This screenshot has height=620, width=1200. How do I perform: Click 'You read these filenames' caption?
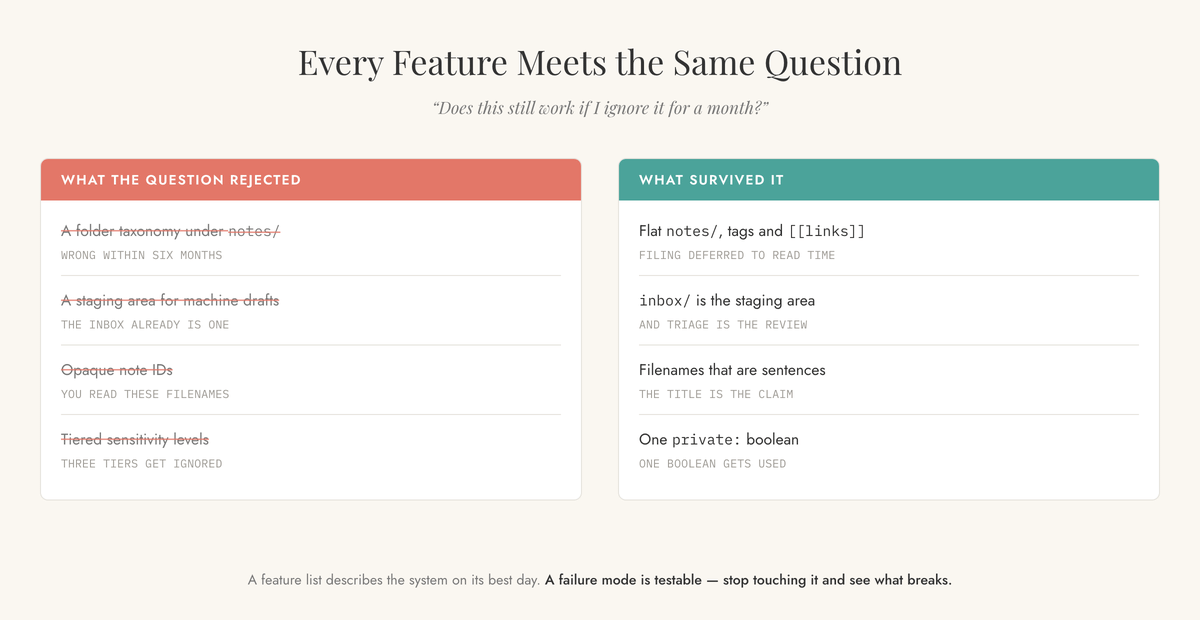pyautogui.click(x=145, y=394)
